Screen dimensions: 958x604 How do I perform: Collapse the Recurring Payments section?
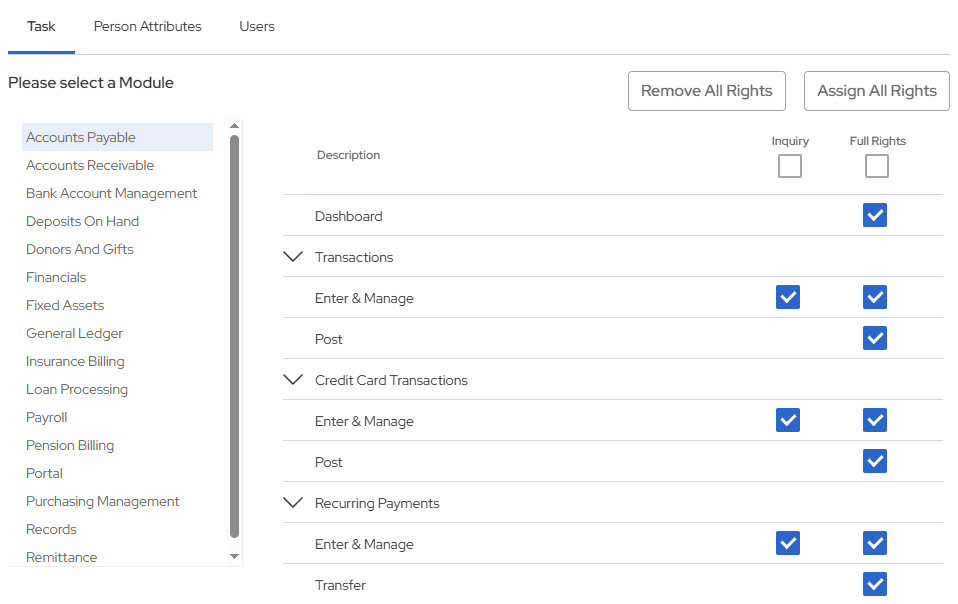[293, 503]
